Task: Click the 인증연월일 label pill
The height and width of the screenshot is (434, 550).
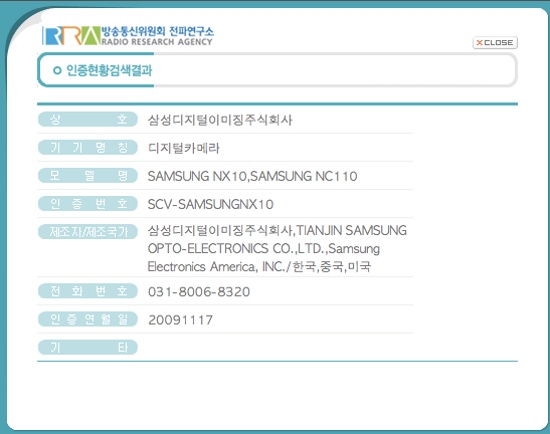Action: [x=88, y=319]
